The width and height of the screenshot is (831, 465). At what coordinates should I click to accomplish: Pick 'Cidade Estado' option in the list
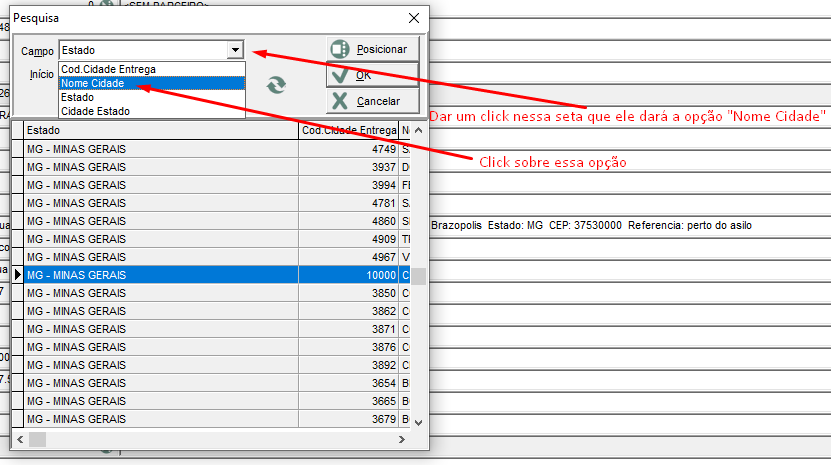tap(151, 111)
